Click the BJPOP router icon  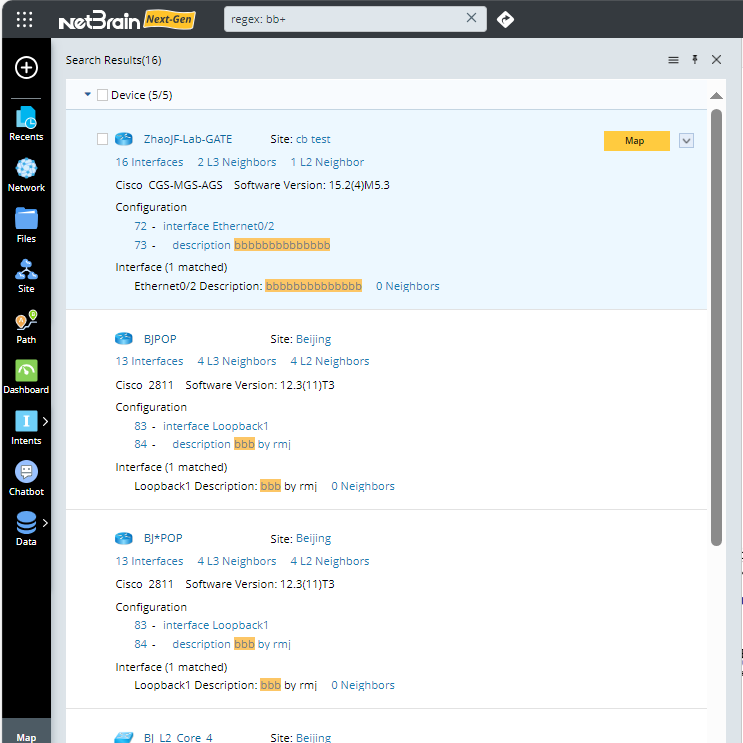click(x=124, y=338)
